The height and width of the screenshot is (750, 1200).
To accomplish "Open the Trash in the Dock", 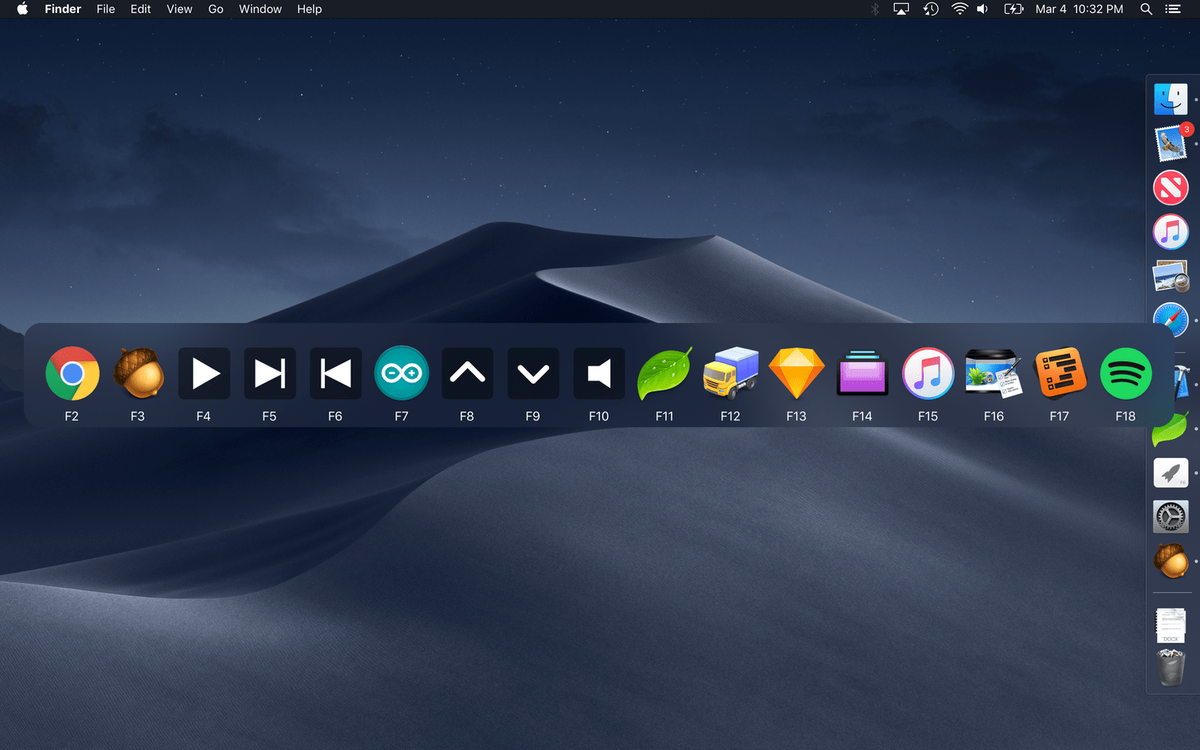I will click(x=1171, y=668).
